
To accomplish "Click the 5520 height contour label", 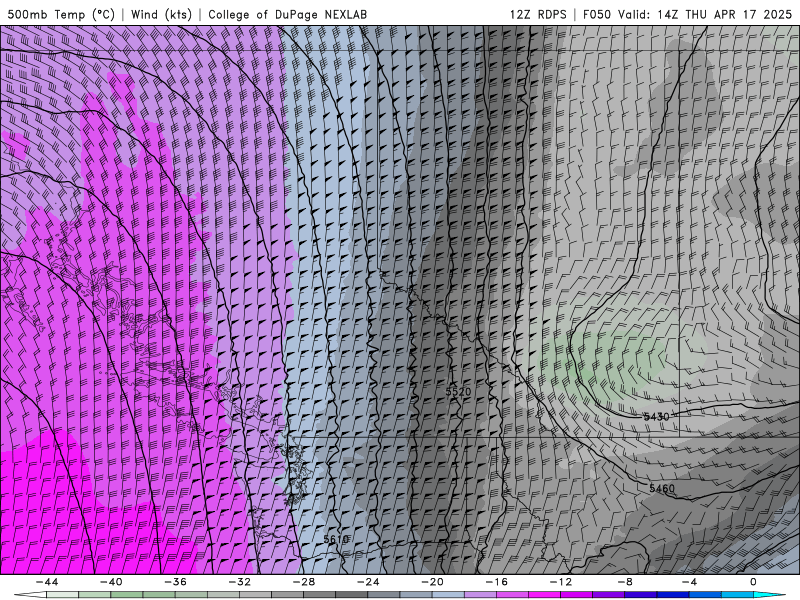I will pos(458,391).
